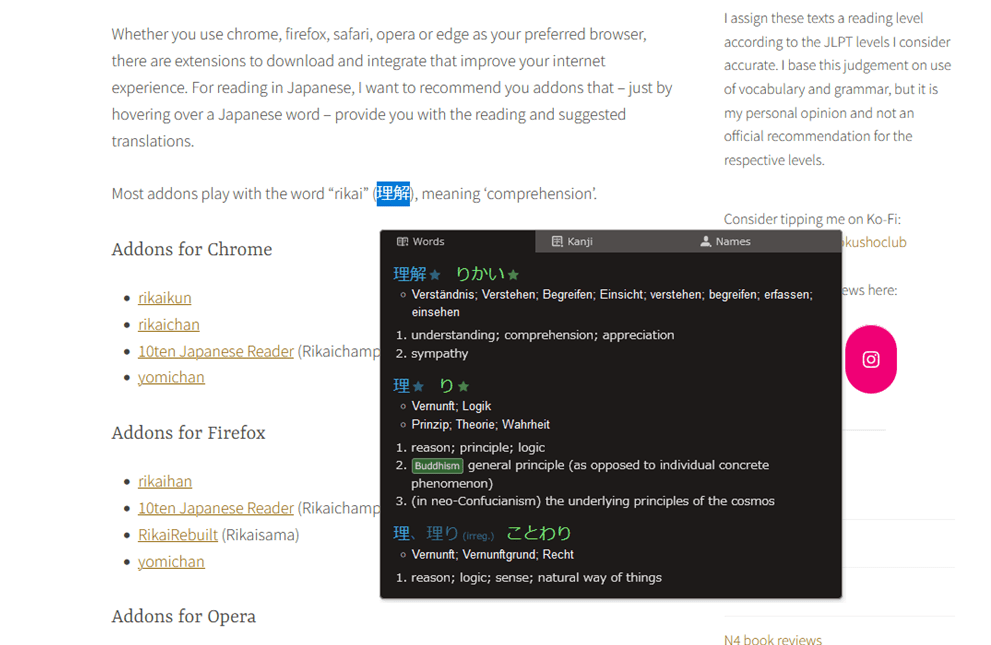Image resolution: width=991 pixels, height=645 pixels.
Task: Click blue star beside 理解 headword
Action: pos(435,275)
